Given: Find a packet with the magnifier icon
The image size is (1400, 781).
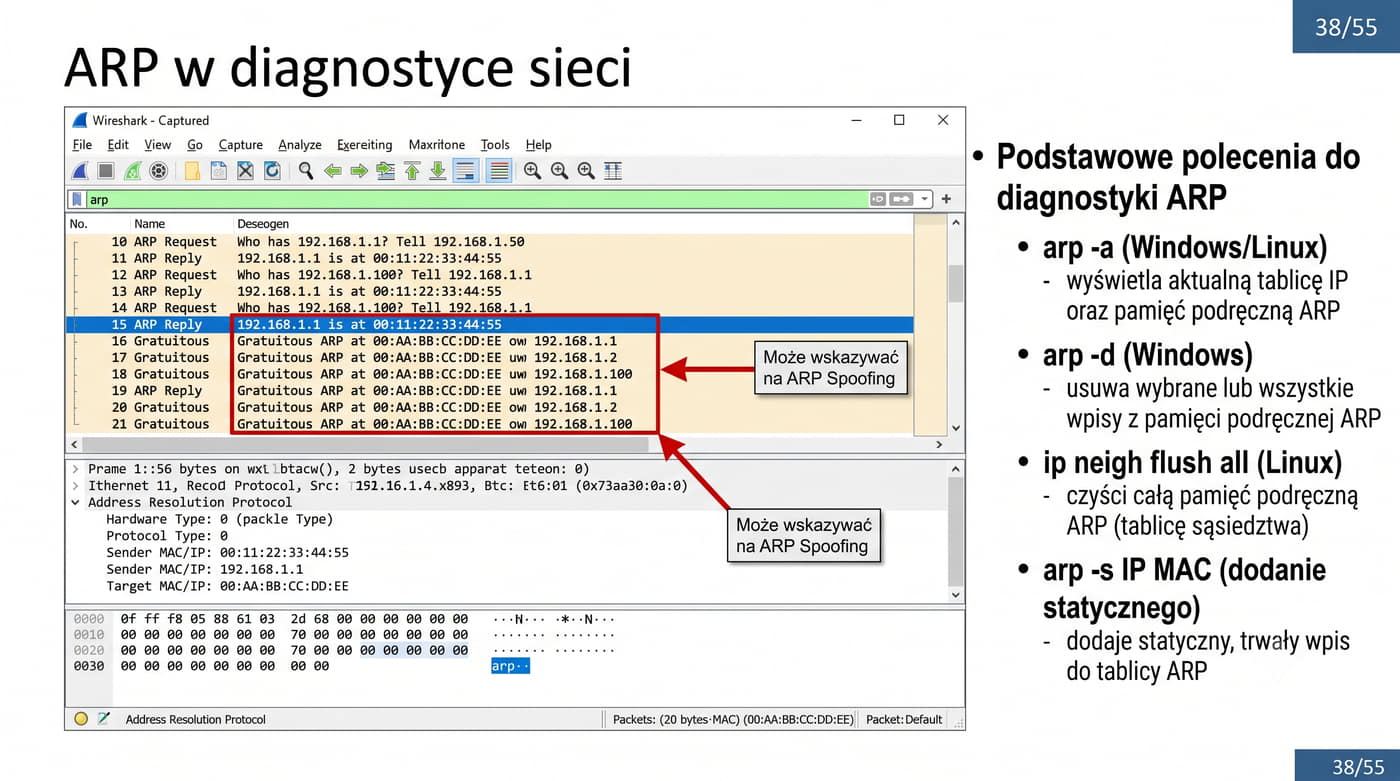Looking at the screenshot, I should [x=306, y=171].
